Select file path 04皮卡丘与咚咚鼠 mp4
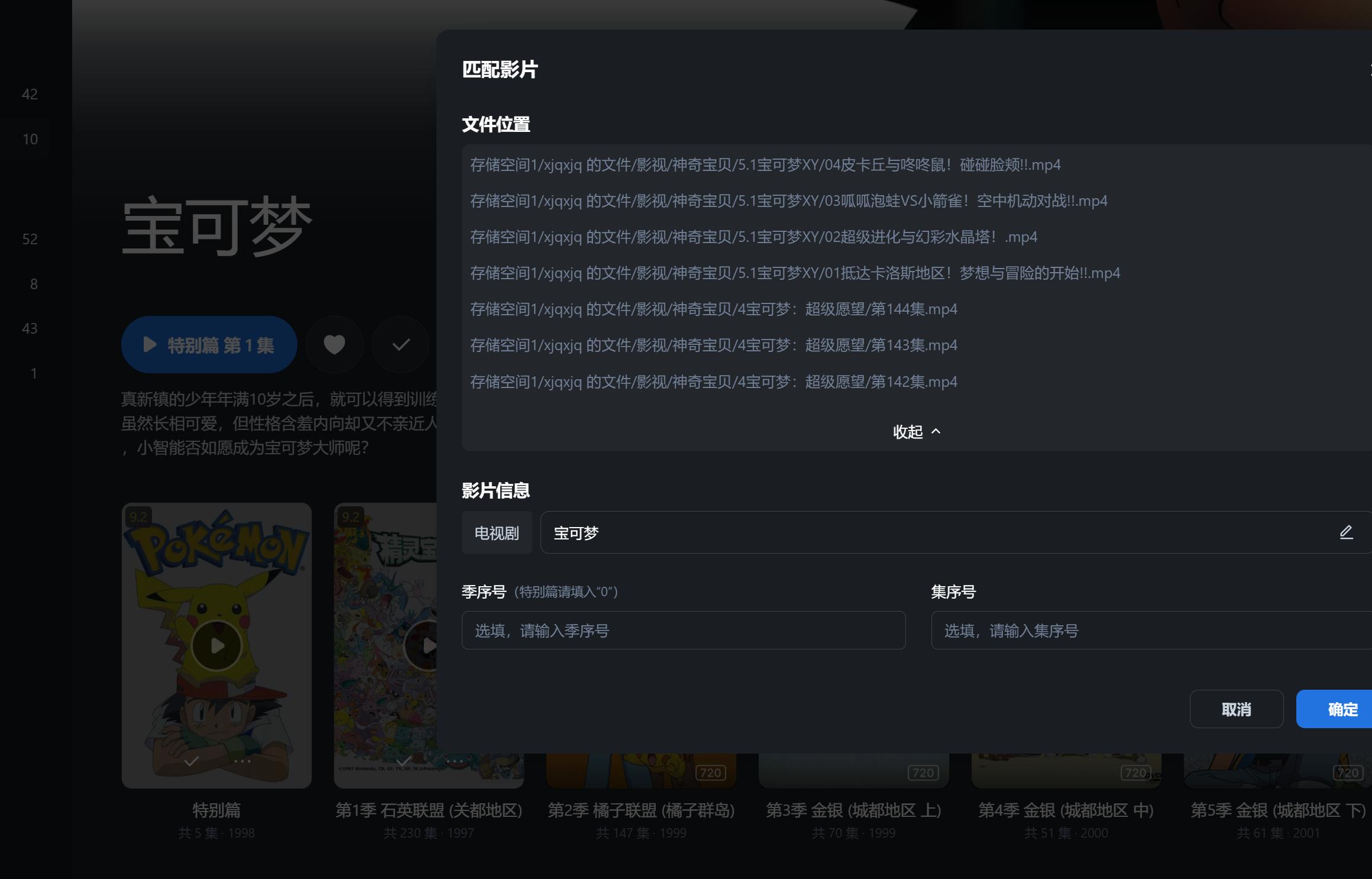 765,165
